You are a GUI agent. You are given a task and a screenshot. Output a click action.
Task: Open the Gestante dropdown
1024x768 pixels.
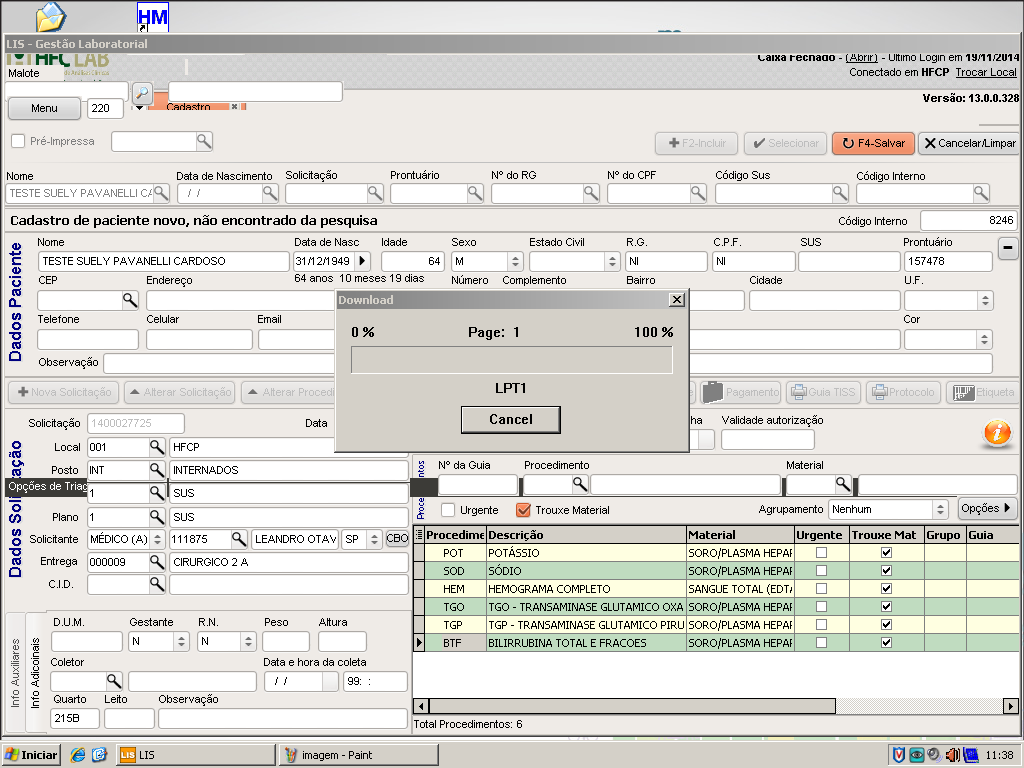pyautogui.click(x=182, y=641)
